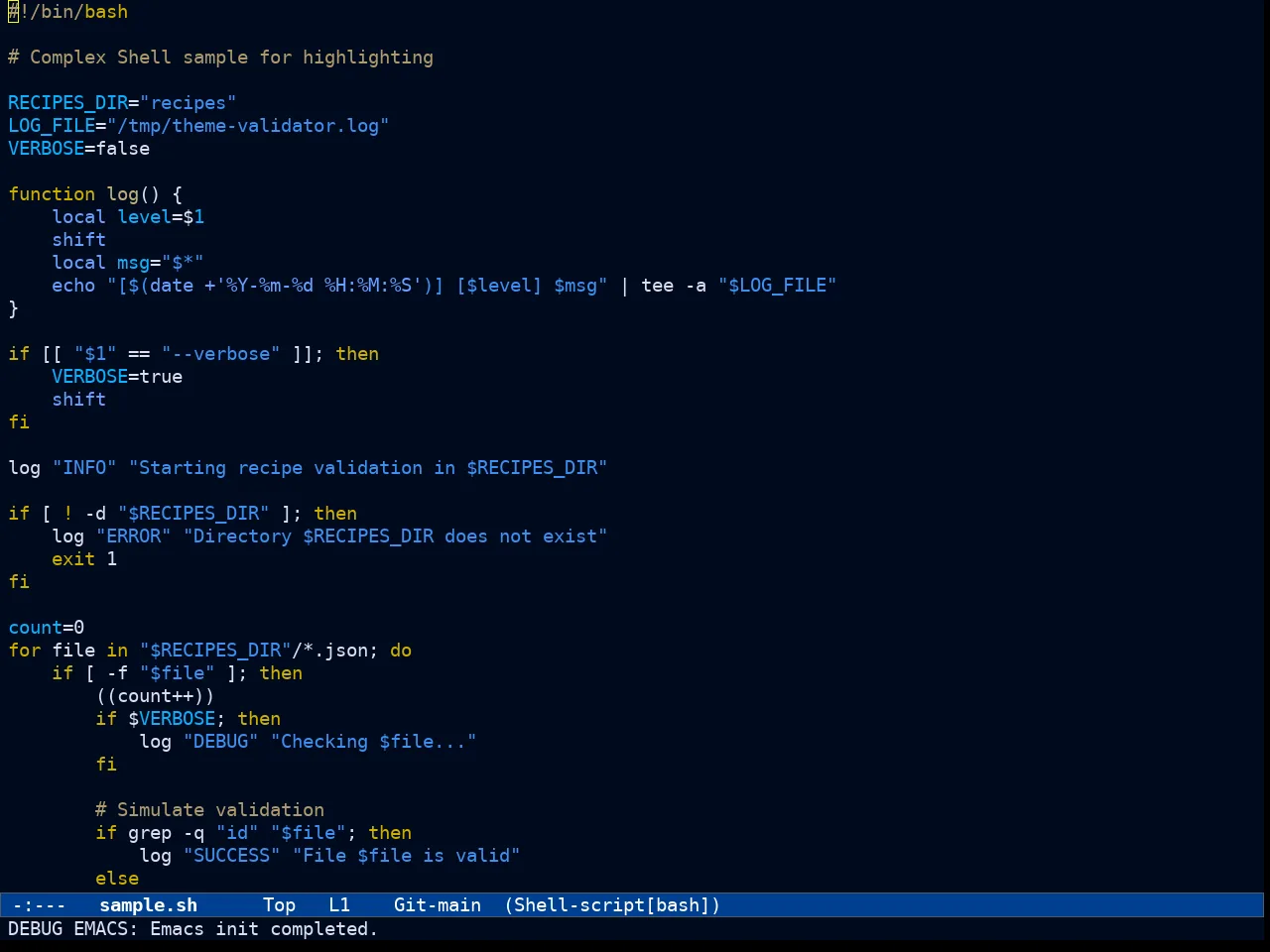Image resolution: width=1270 pixels, height=952 pixels.
Task: Click the "INFO" log level string
Action: click(x=84, y=468)
